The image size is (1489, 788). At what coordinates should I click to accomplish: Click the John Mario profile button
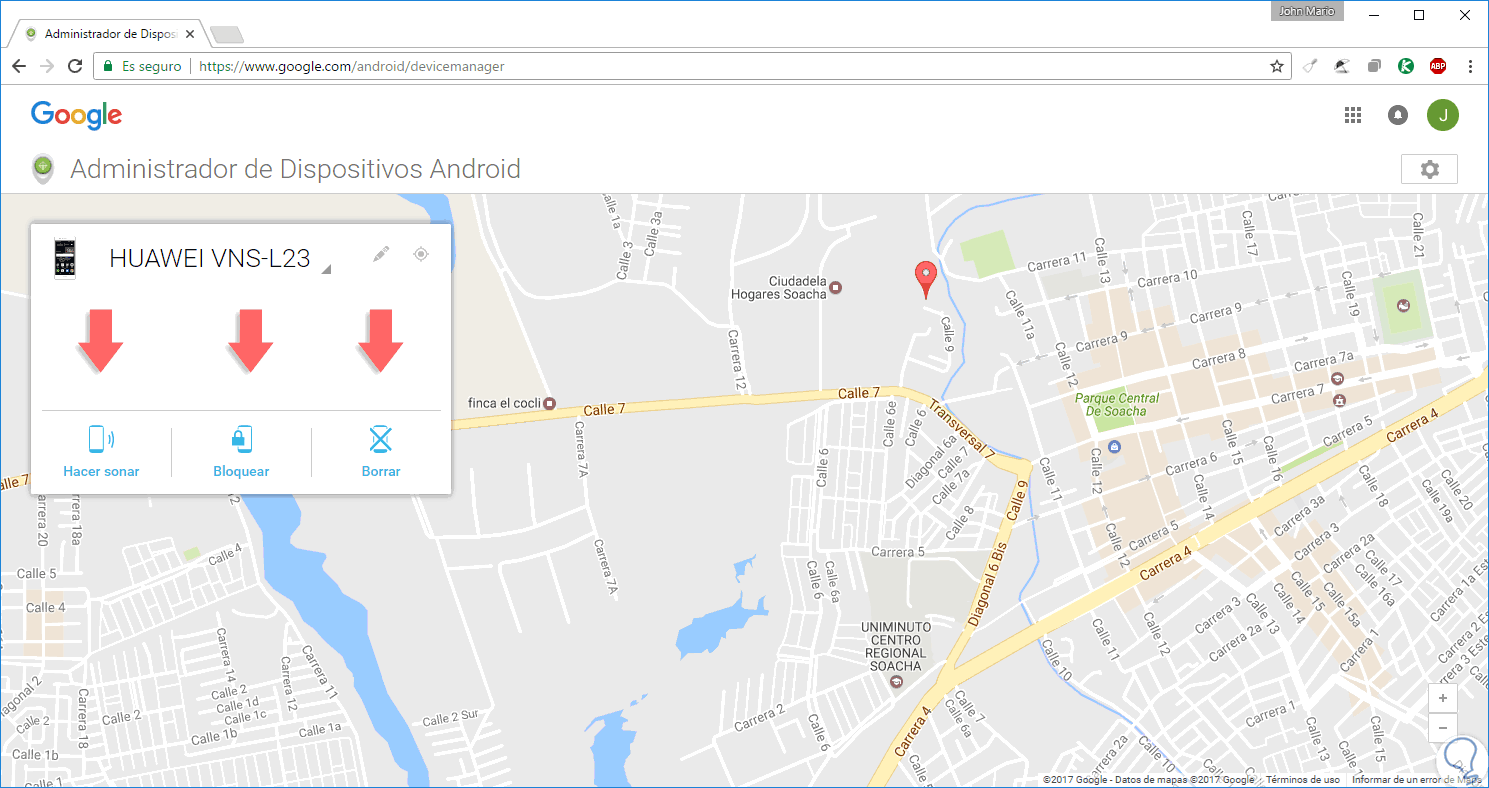1307,12
